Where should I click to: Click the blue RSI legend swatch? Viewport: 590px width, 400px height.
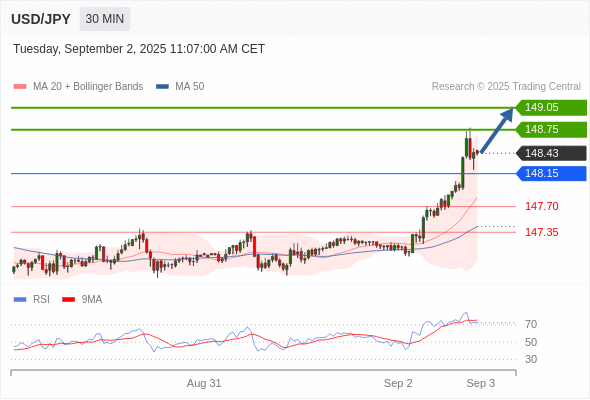click(x=20, y=300)
